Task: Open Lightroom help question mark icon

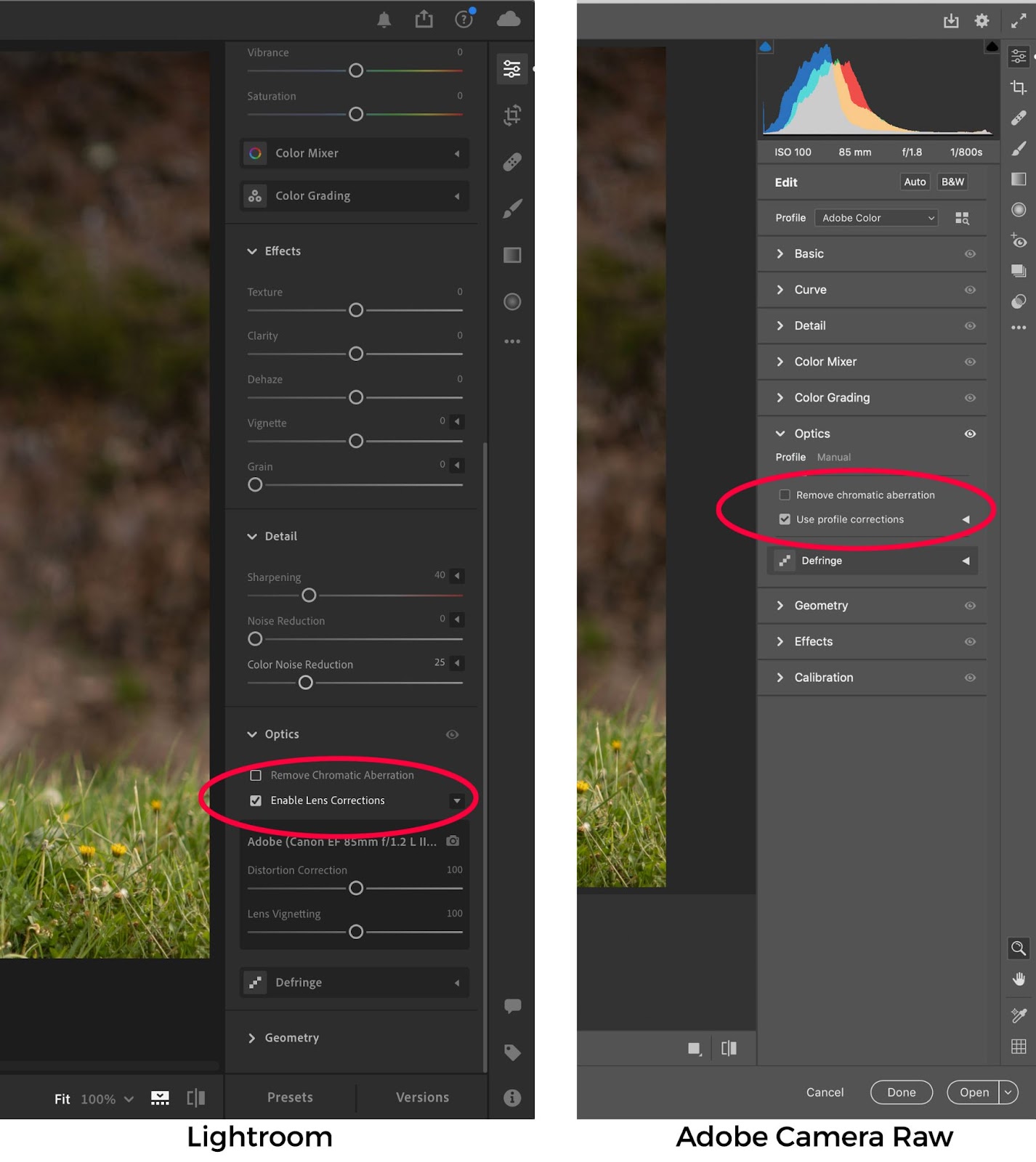Action: pyautogui.click(x=464, y=19)
